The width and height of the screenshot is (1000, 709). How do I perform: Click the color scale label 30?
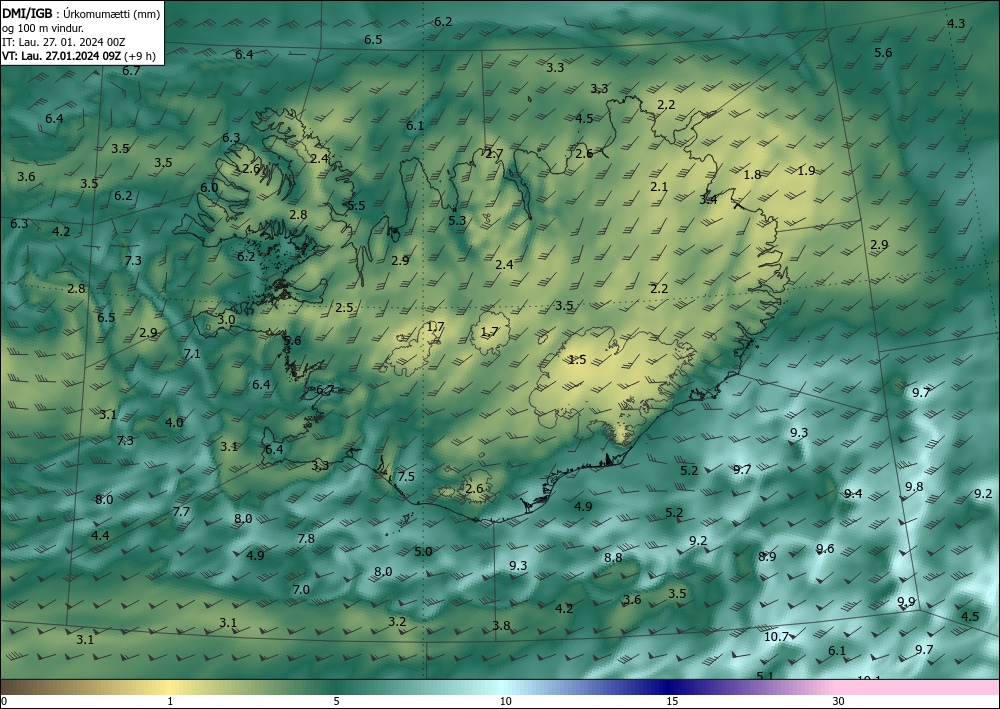(838, 702)
